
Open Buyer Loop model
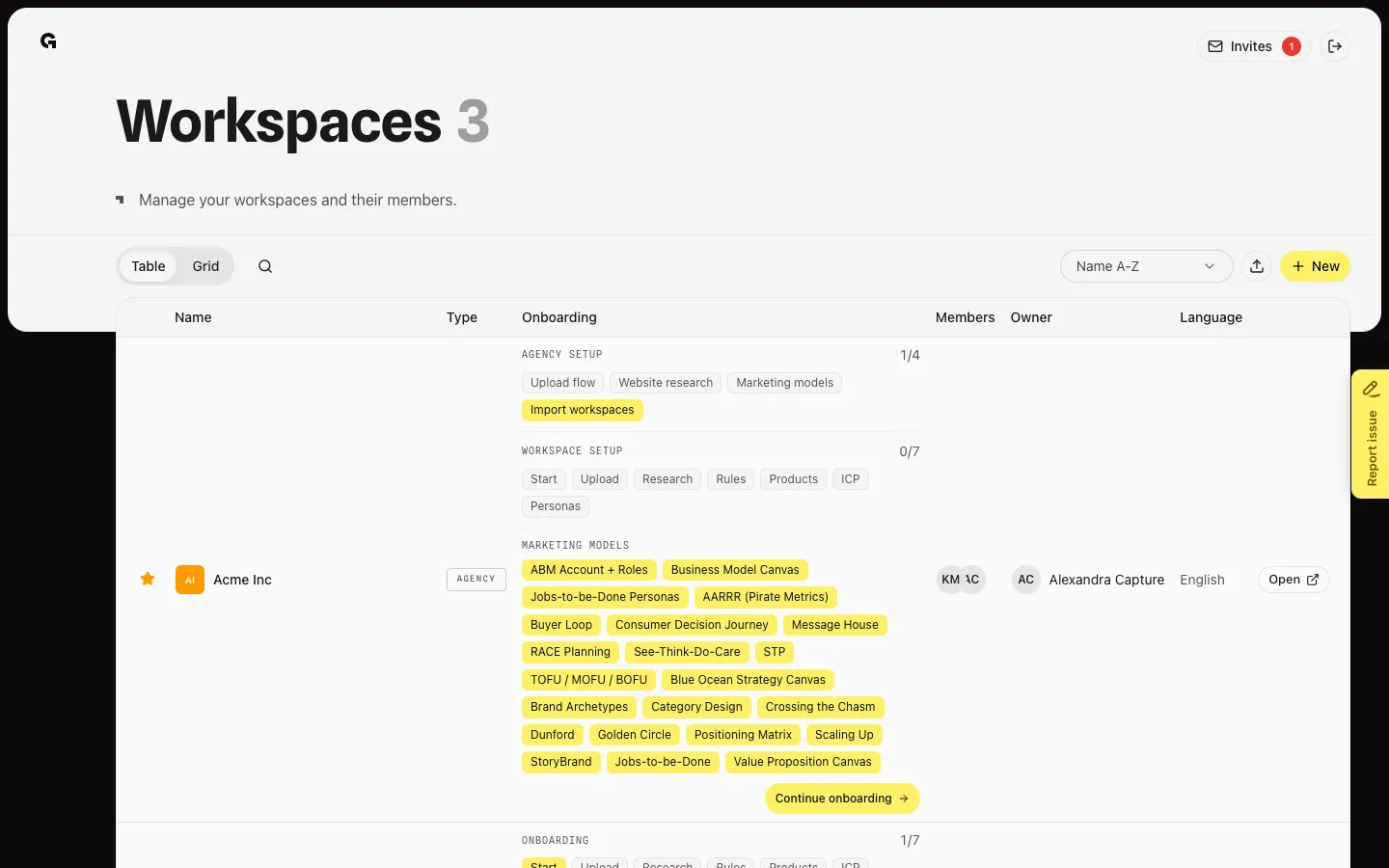561,625
